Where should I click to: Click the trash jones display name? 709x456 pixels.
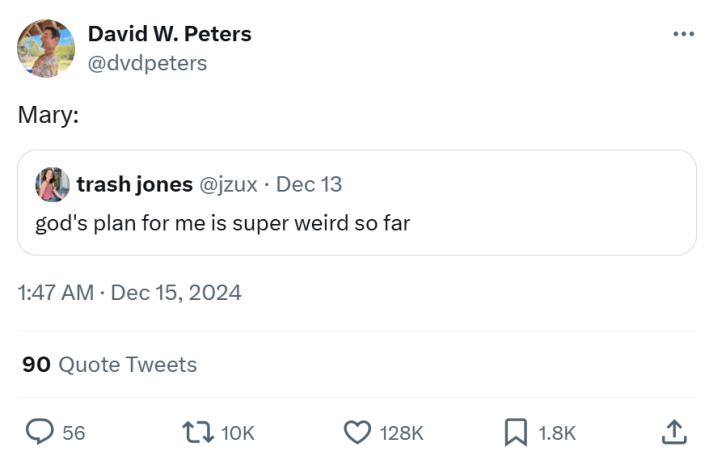[x=134, y=185]
